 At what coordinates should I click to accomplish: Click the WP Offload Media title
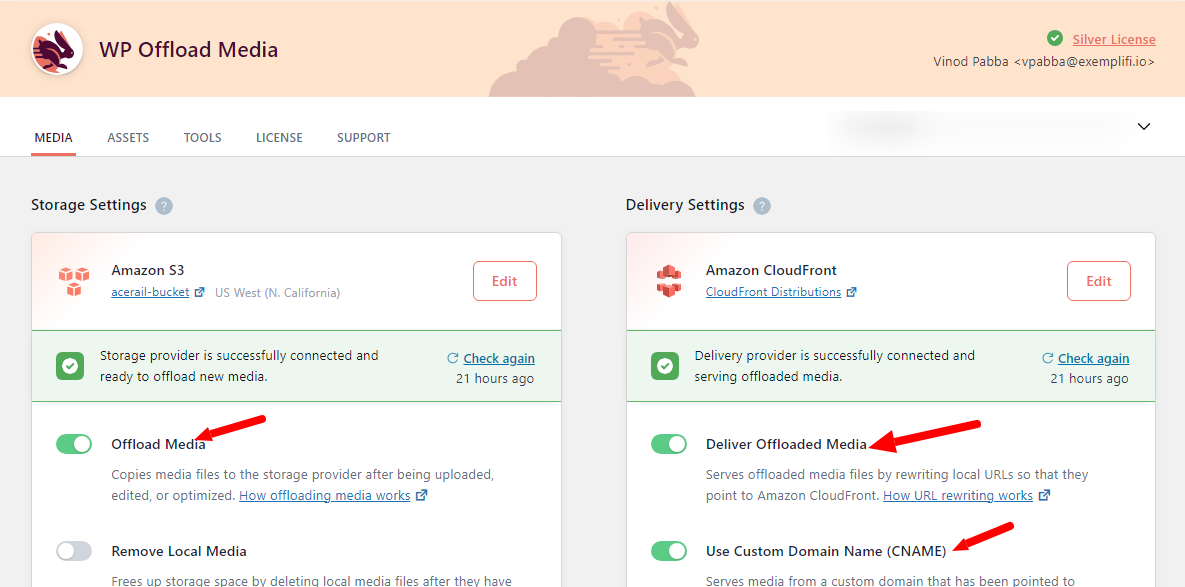(189, 50)
